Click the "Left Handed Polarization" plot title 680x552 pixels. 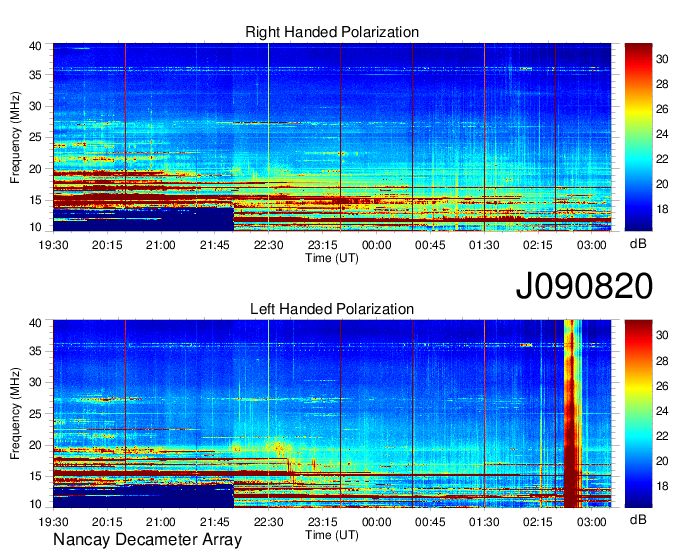click(332, 309)
